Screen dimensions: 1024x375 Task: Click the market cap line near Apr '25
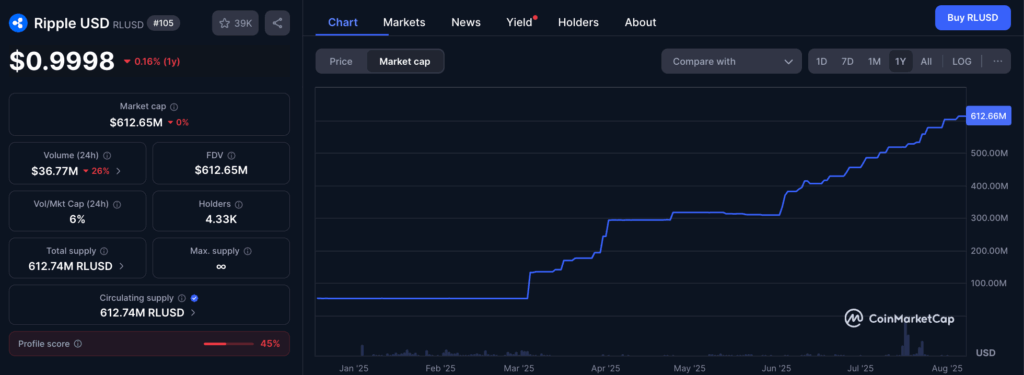click(x=606, y=229)
